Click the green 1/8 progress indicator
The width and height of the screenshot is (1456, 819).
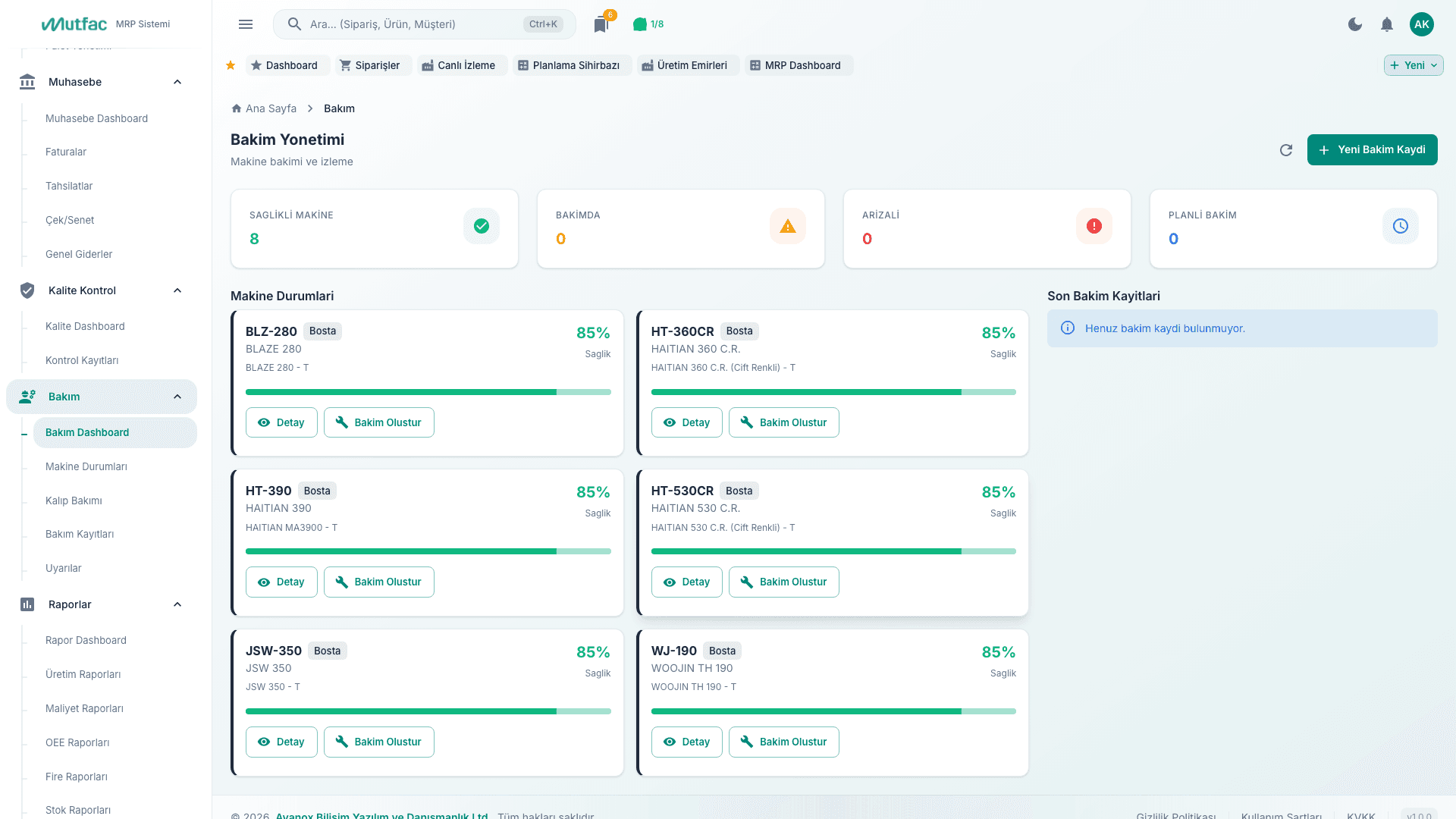648,24
